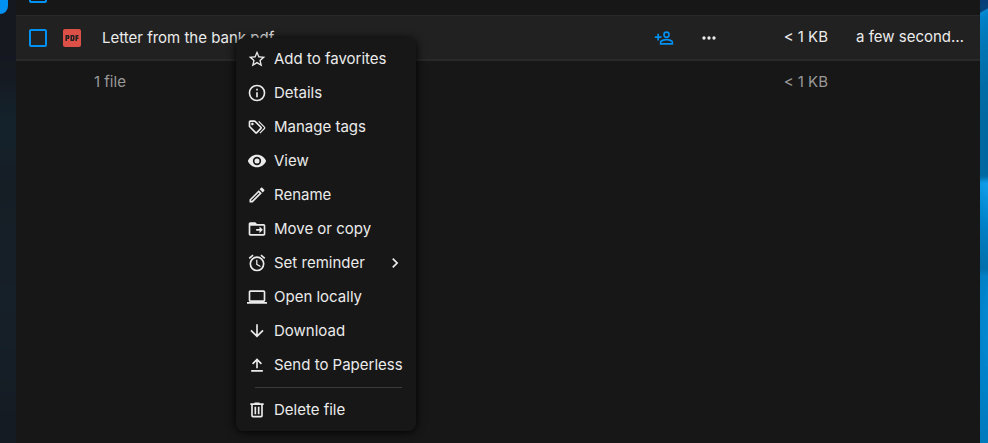Select Rename in the menu

click(x=326, y=195)
